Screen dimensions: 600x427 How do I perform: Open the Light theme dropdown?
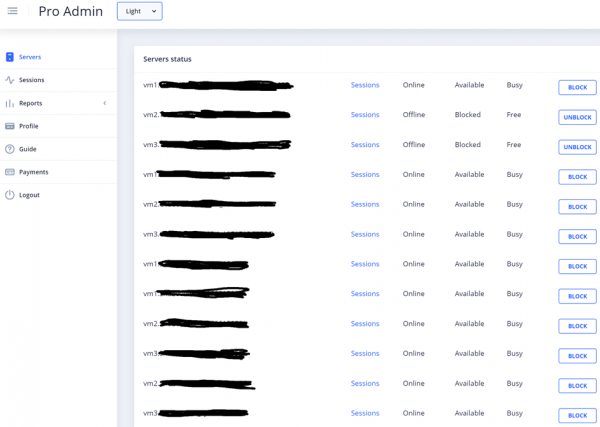140,11
